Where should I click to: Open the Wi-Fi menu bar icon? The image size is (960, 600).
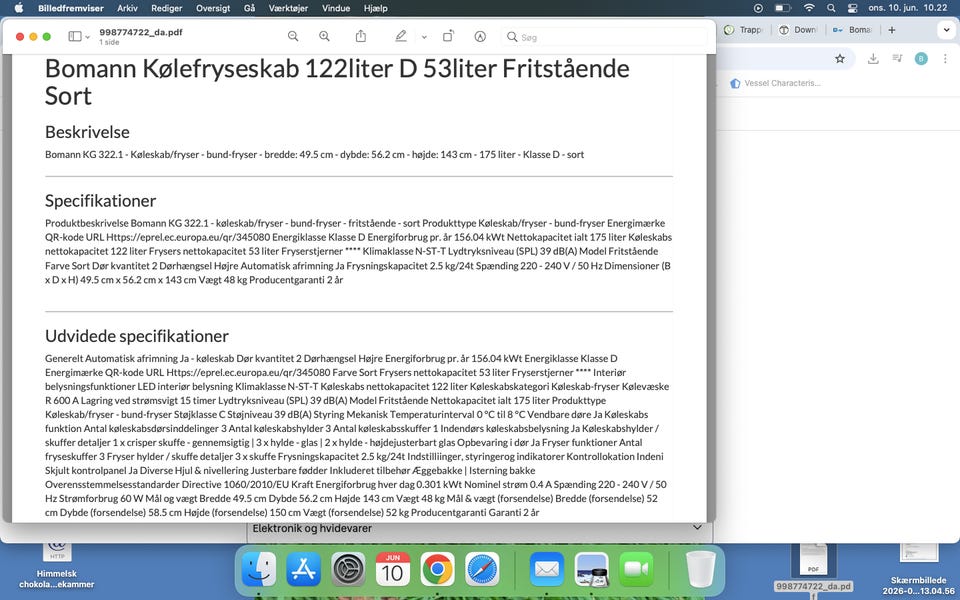click(x=809, y=8)
